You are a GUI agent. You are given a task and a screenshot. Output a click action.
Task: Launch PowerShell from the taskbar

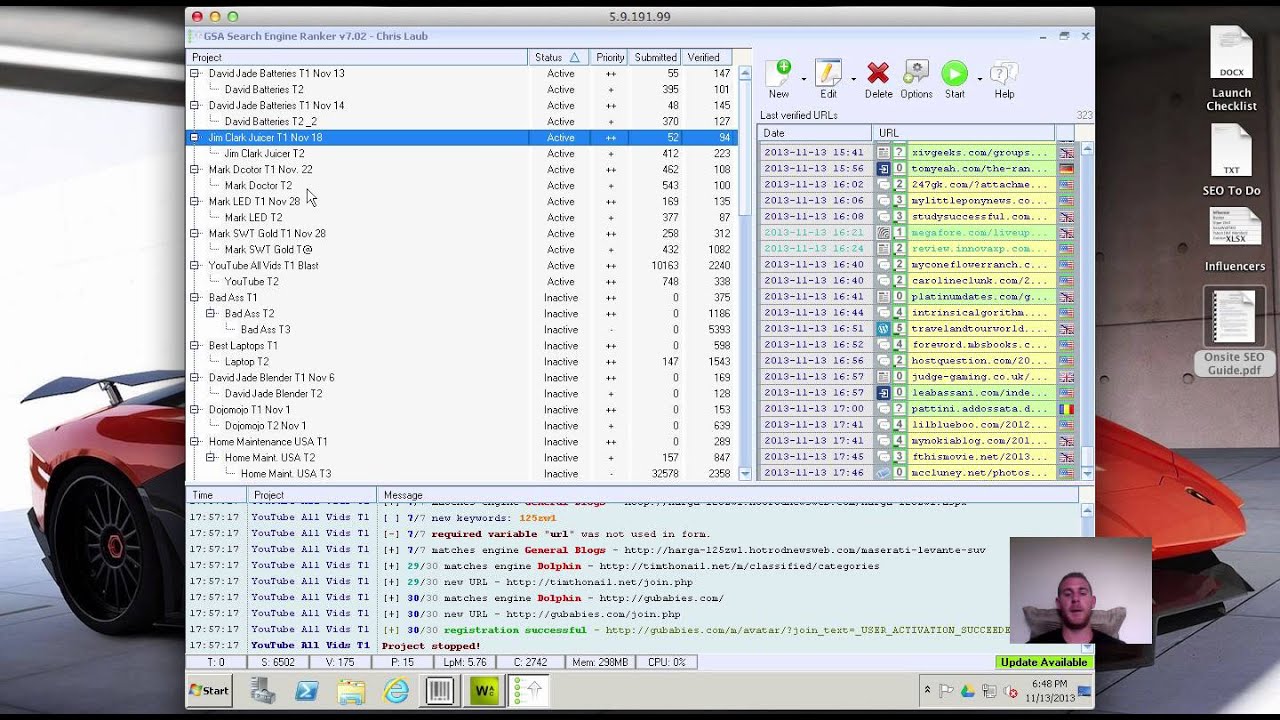[x=307, y=691]
